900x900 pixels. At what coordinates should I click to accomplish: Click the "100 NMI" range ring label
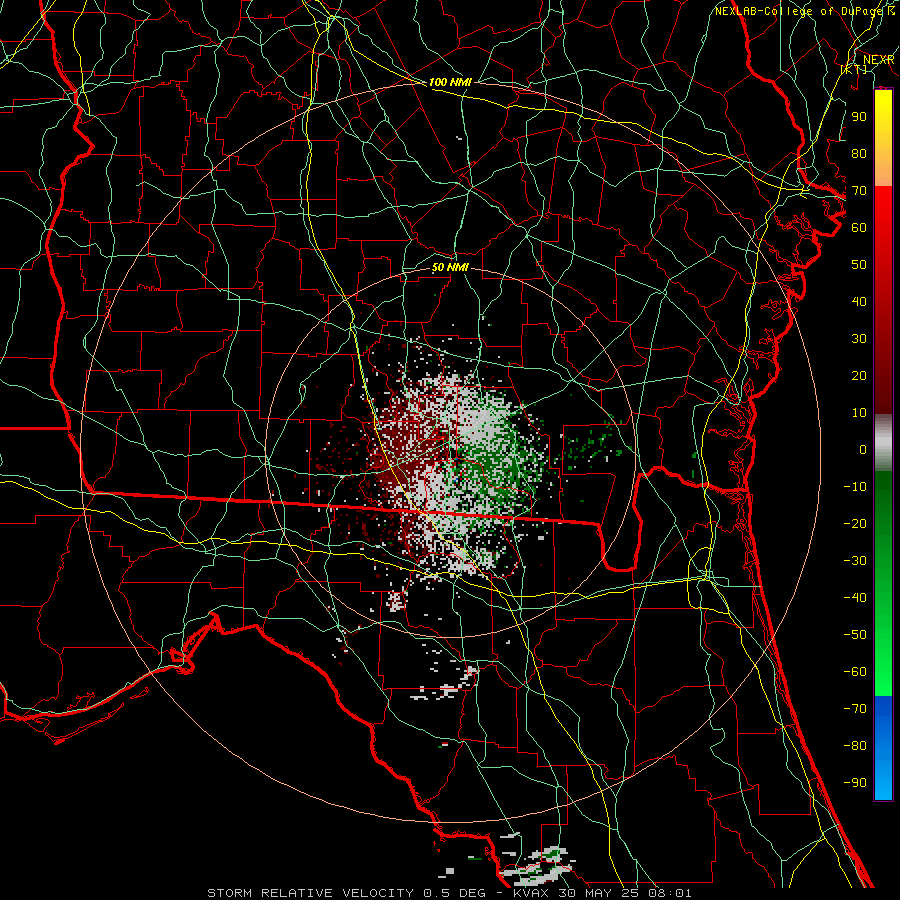450,82
